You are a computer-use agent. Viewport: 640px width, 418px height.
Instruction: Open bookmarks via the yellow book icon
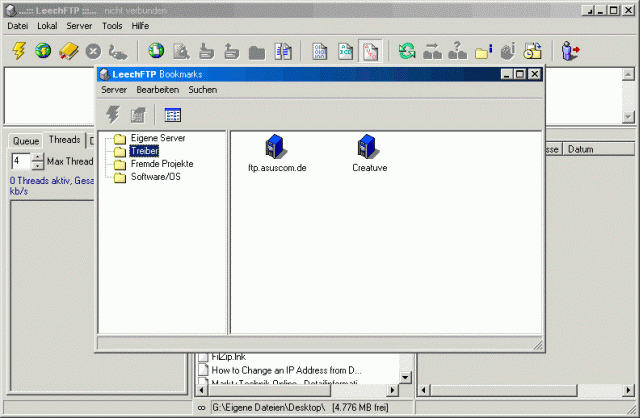pyautogui.click(x=68, y=51)
